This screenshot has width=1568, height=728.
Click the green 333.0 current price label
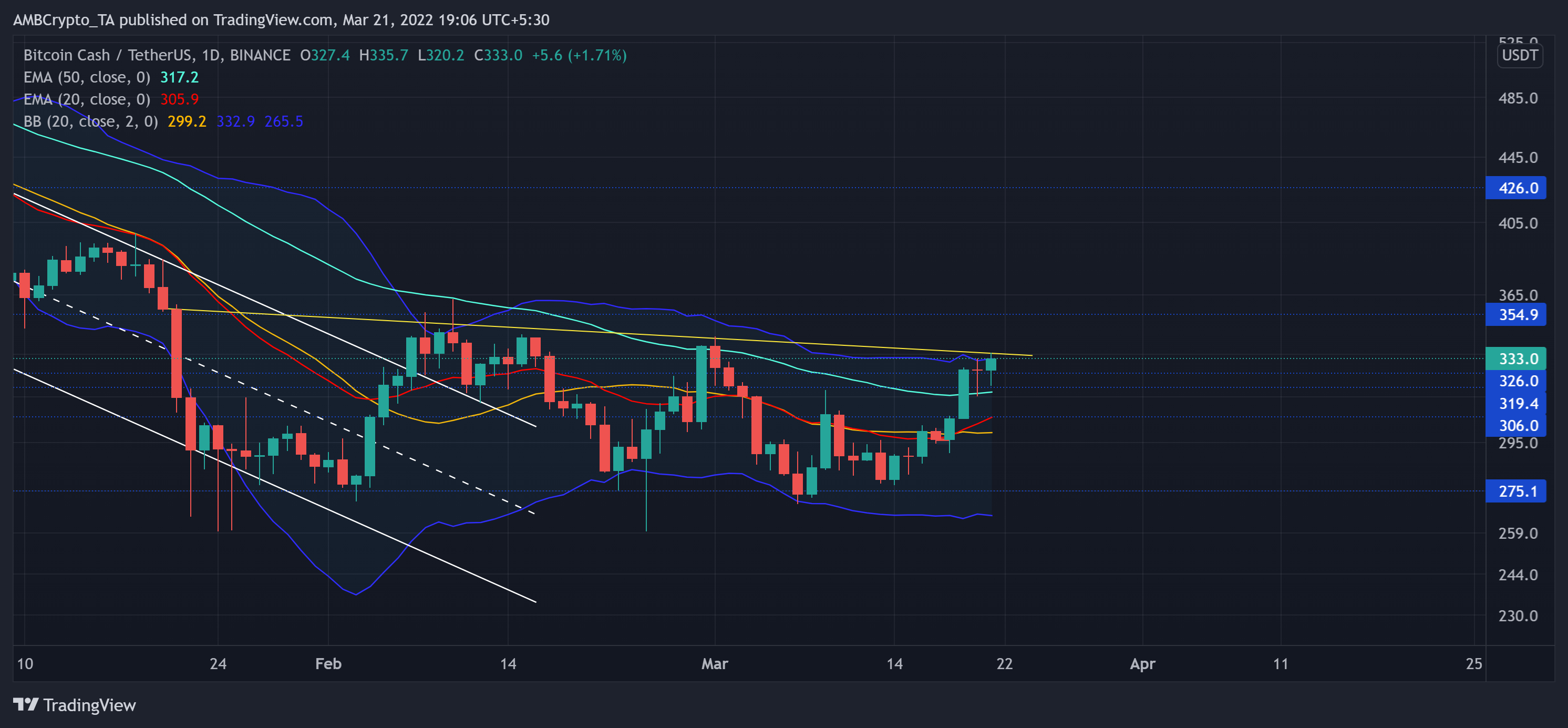1515,358
